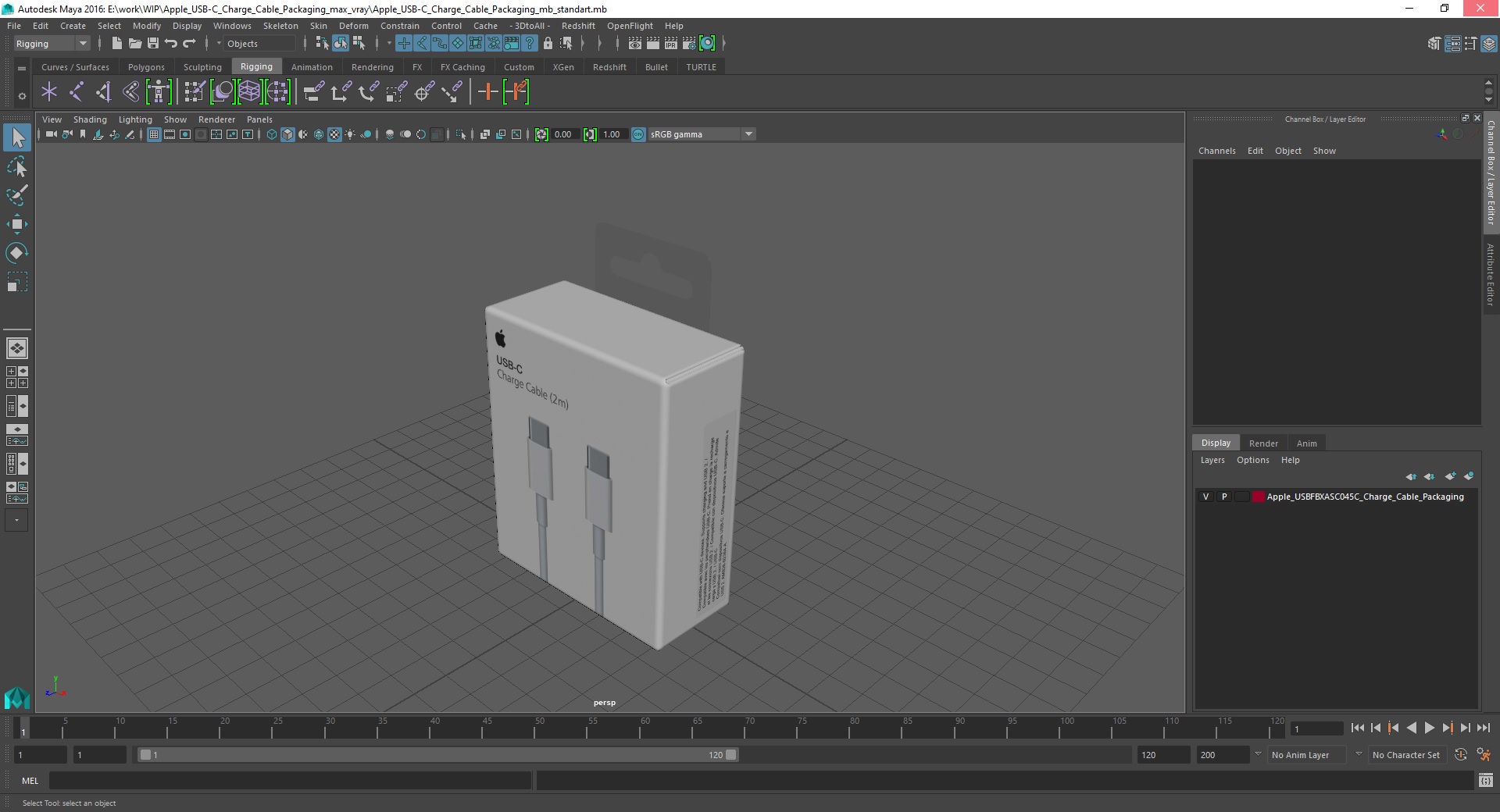1500x812 pixels.
Task: Activate the Lasso select tool
Action: [x=17, y=167]
